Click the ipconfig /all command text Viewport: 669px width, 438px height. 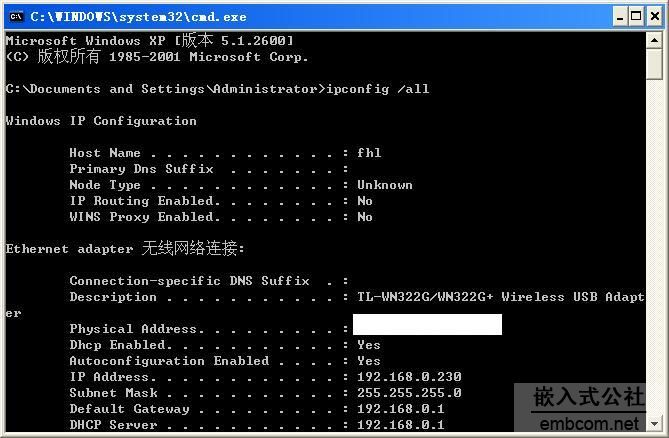click(378, 89)
